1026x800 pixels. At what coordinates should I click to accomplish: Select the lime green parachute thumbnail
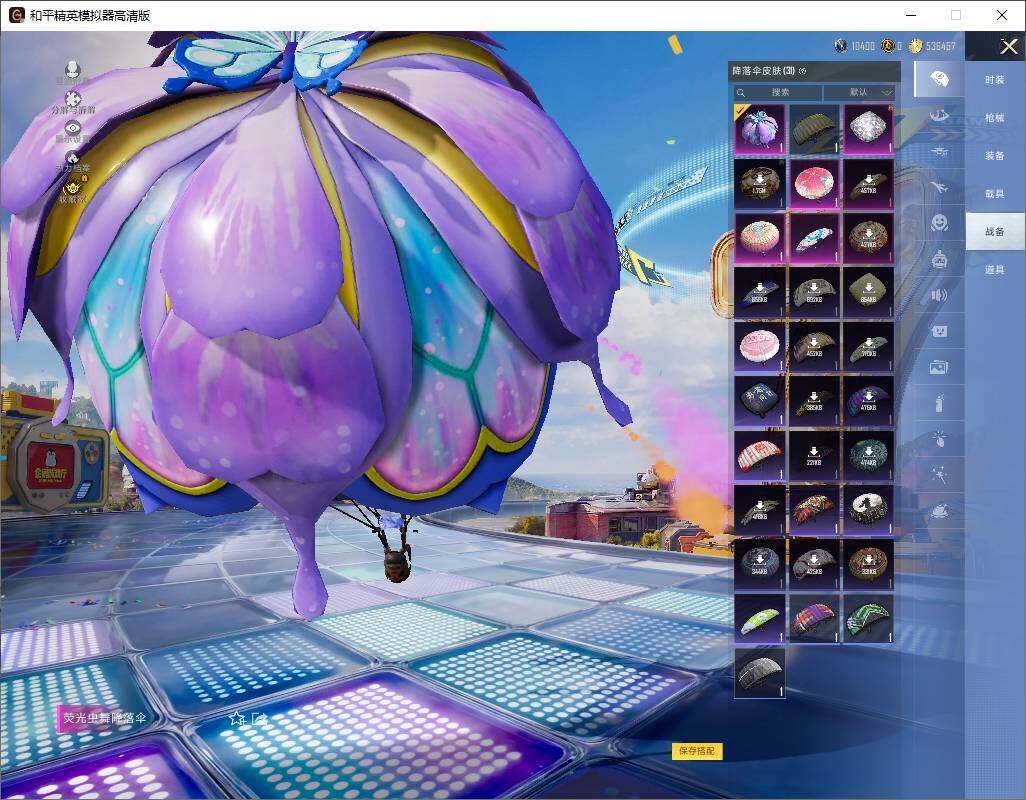point(759,619)
